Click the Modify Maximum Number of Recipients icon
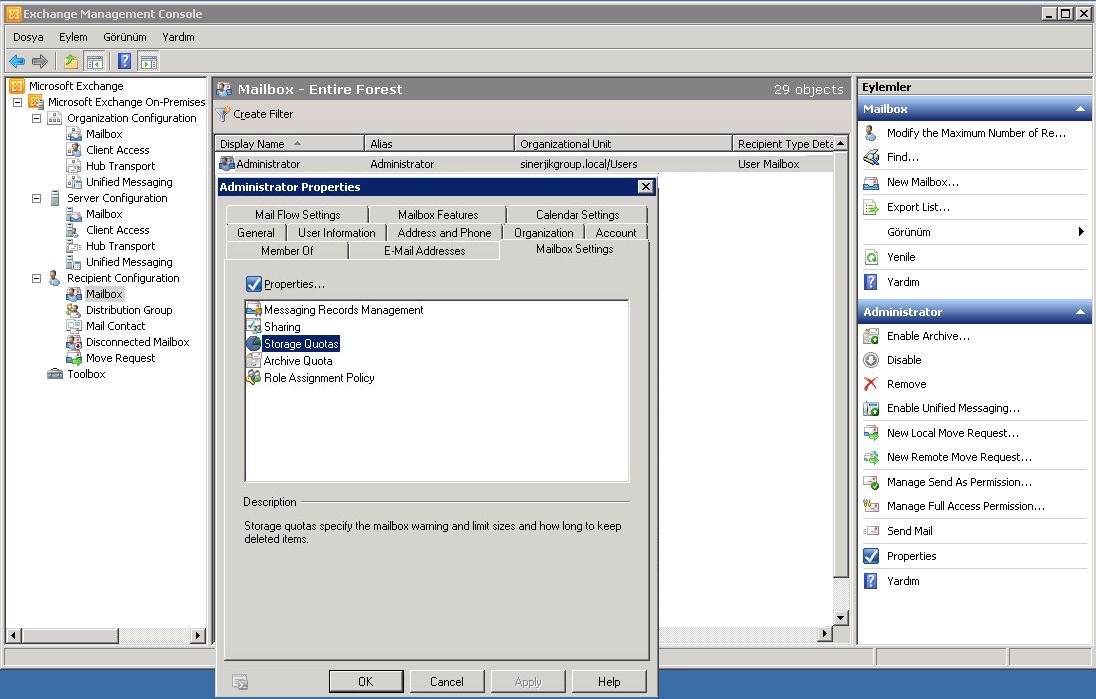The width and height of the screenshot is (1096, 699). pyautogui.click(x=871, y=133)
